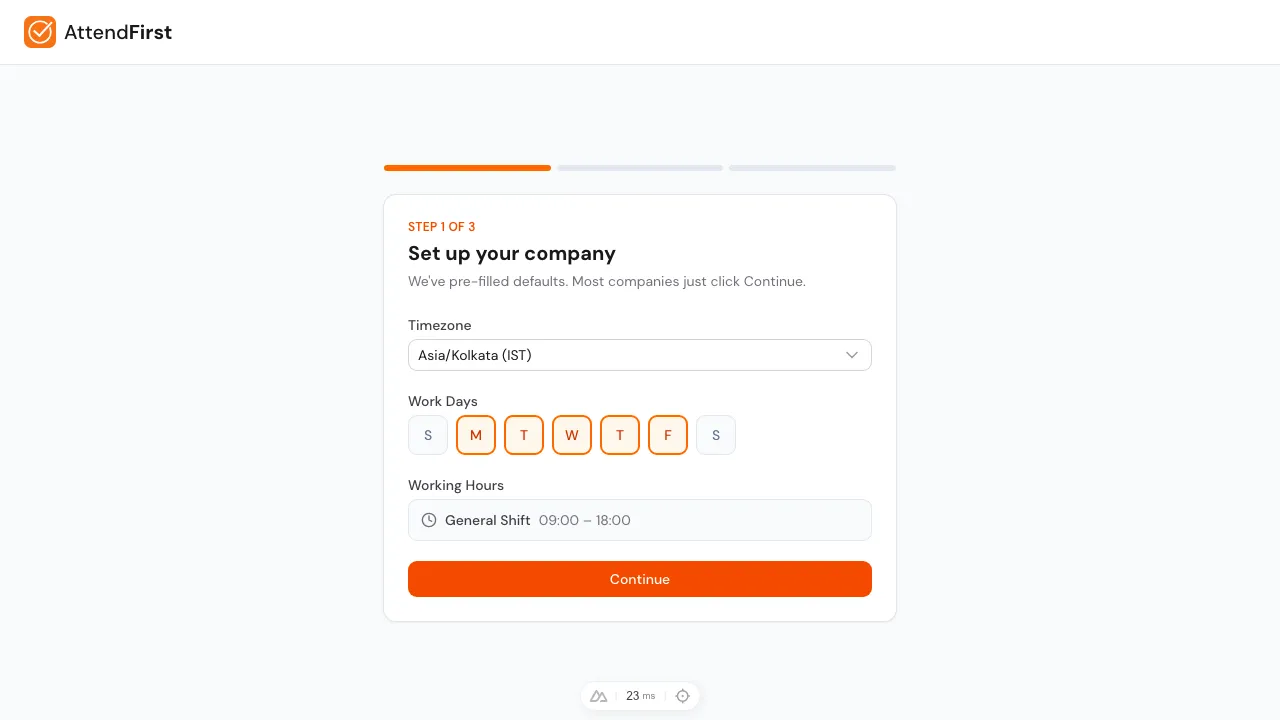Click the orange step one progress segment
1280x720 pixels.
(467, 168)
